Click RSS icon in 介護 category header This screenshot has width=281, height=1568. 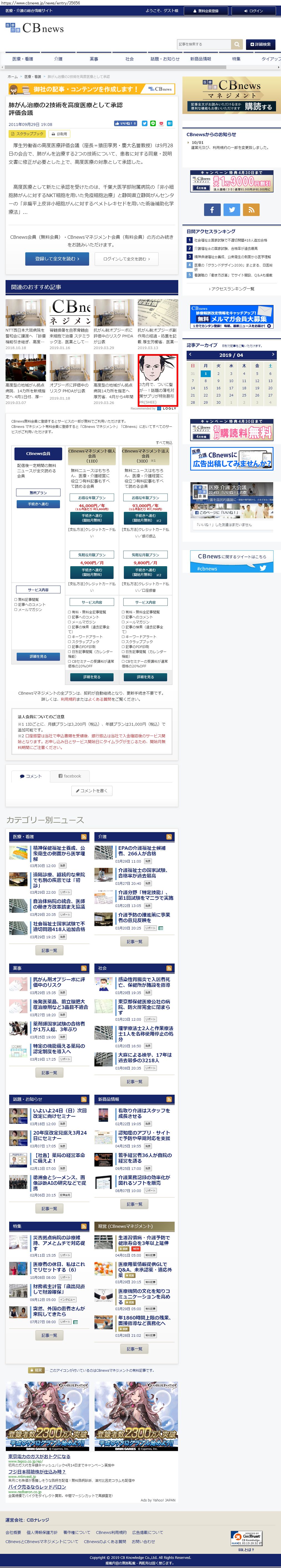(169, 836)
